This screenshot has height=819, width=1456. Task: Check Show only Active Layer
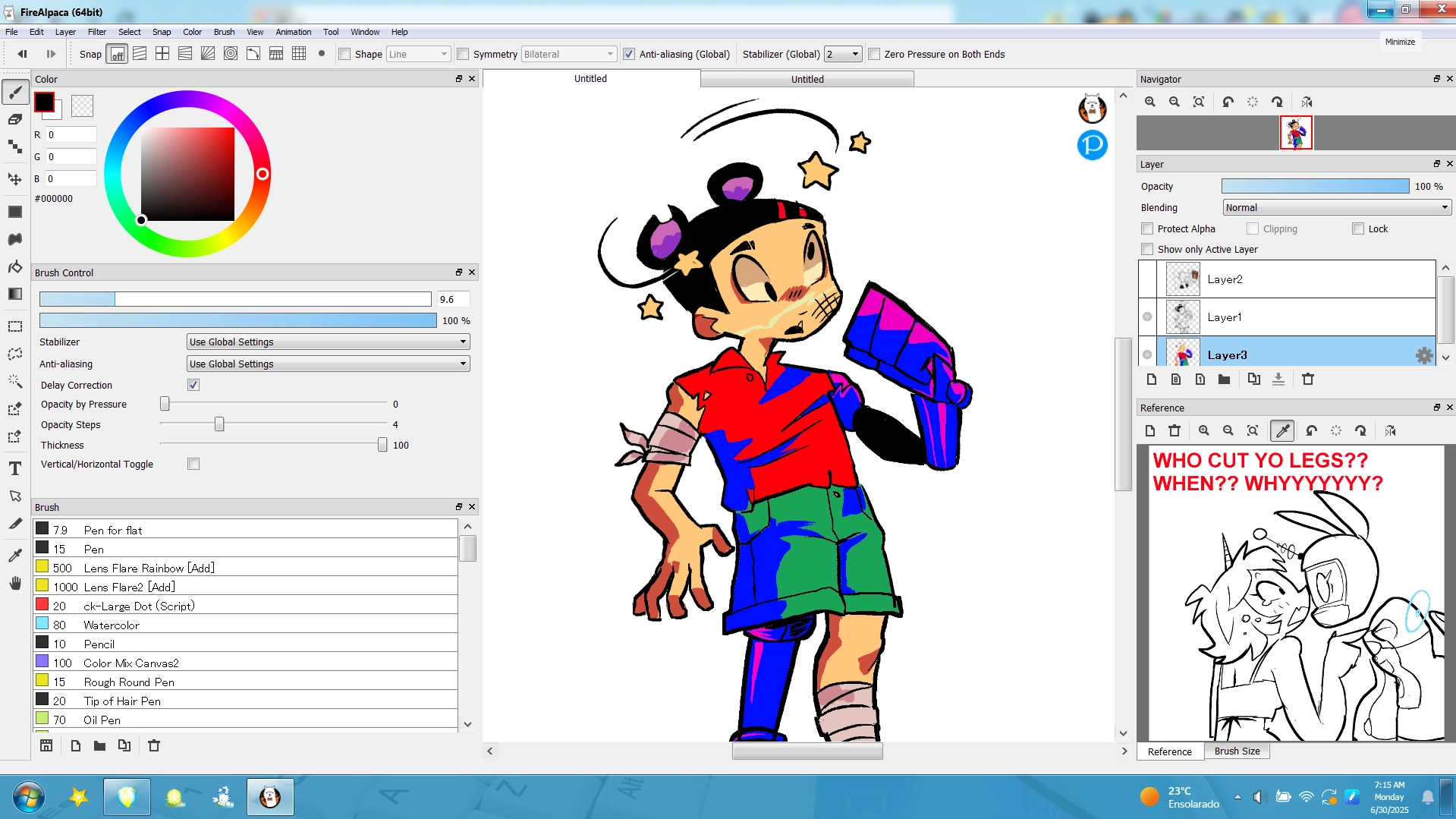pyautogui.click(x=1147, y=249)
